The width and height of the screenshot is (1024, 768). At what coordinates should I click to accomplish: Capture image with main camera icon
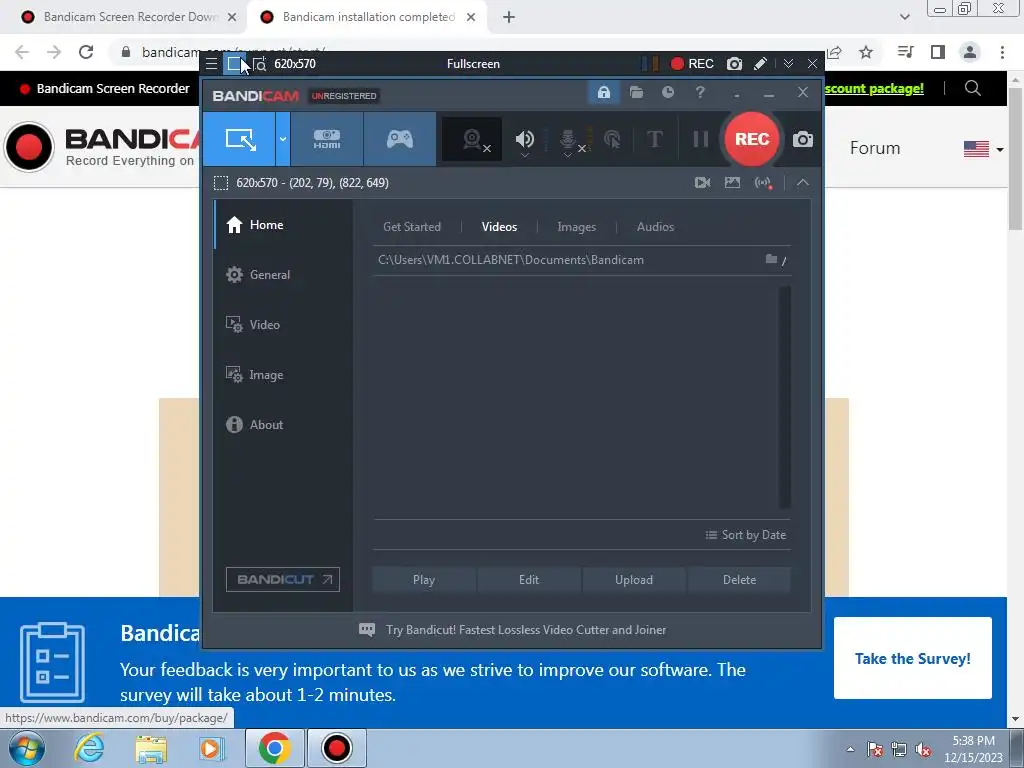click(x=803, y=139)
